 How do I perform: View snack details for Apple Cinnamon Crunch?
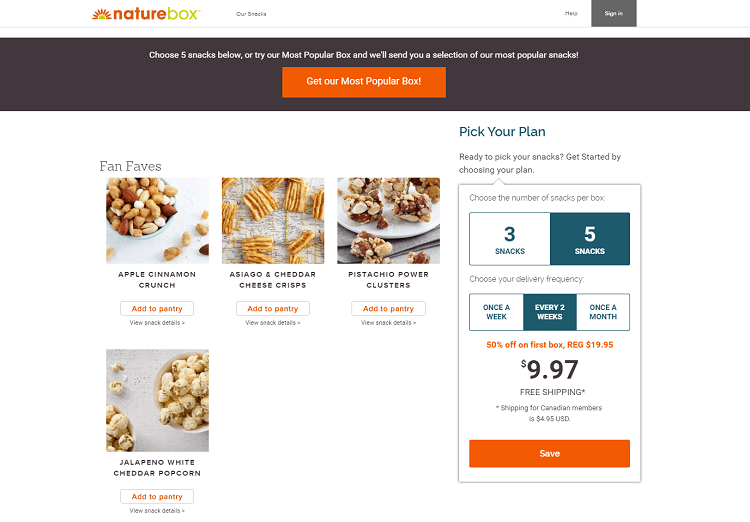157,323
